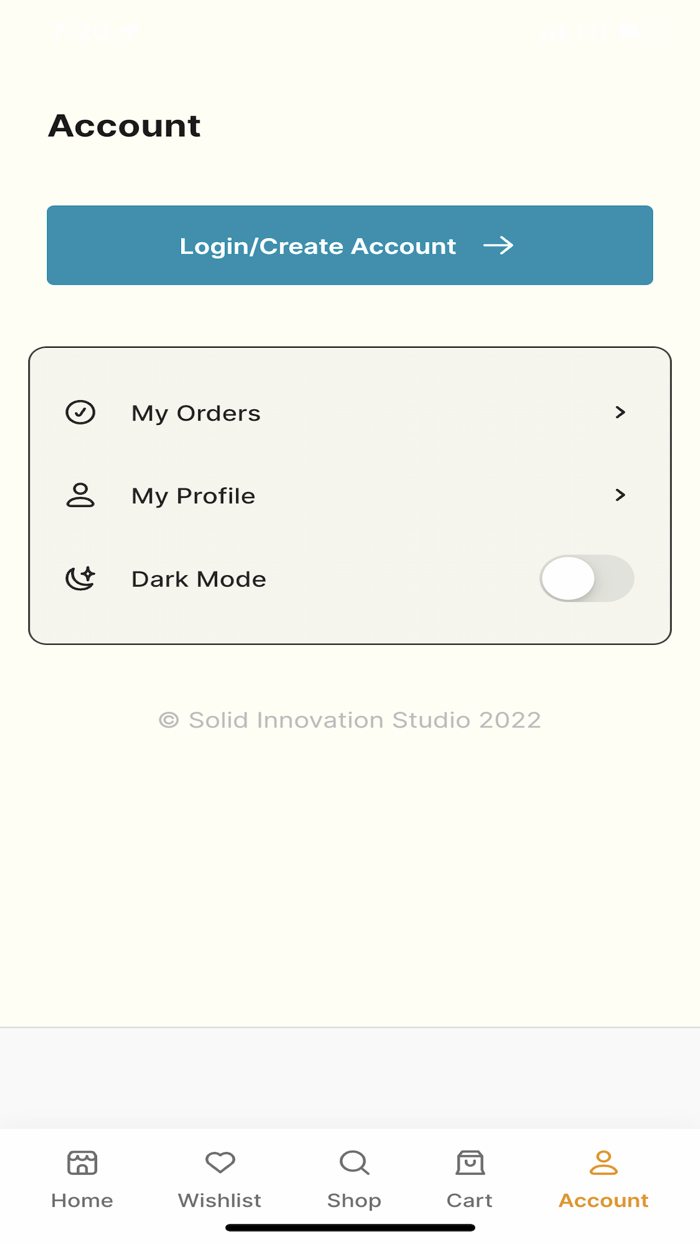Tap the Account page heading
Image resolution: width=700 pixels, height=1244 pixels.
click(124, 126)
